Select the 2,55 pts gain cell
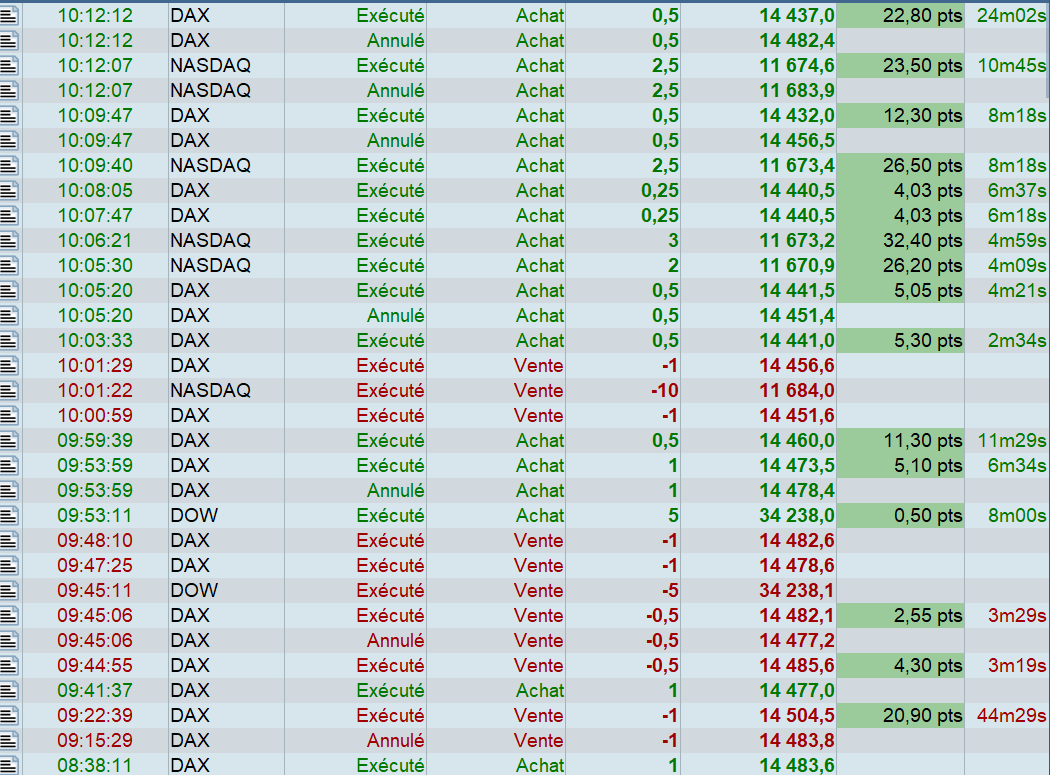Viewport: 1050px width, 775px height. (901, 616)
